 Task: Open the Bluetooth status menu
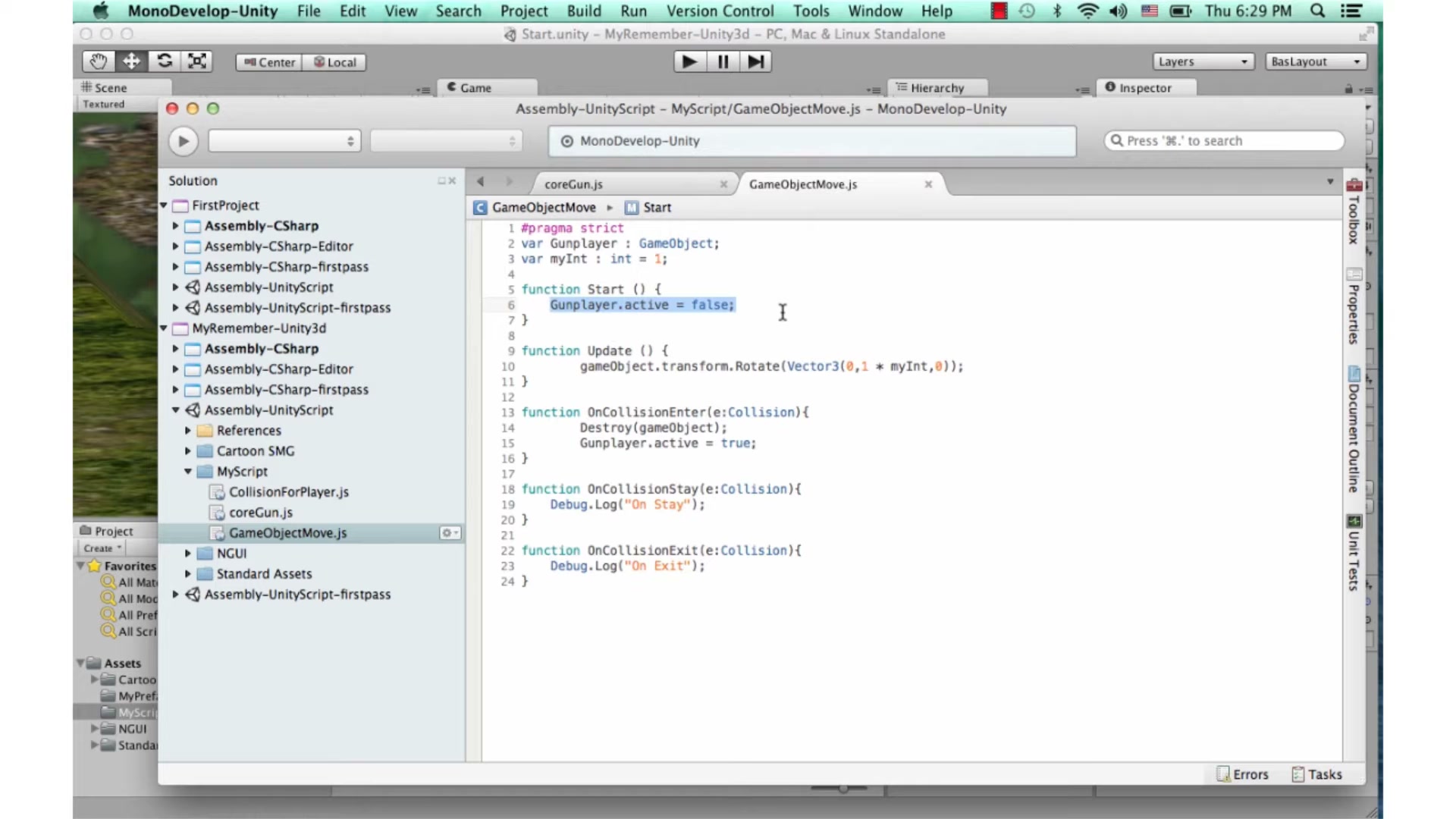[x=1057, y=11]
